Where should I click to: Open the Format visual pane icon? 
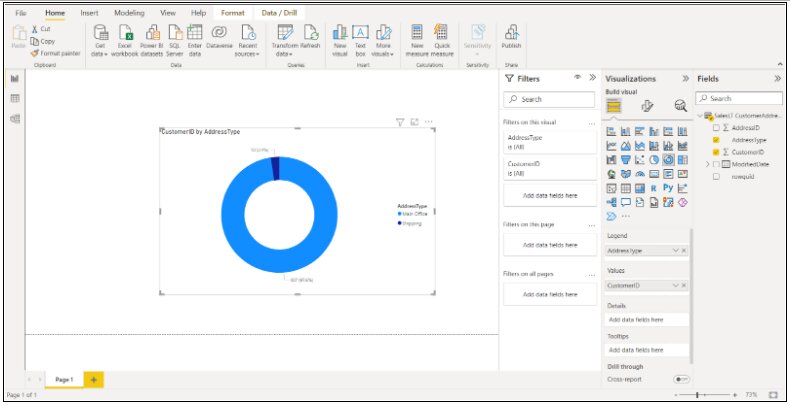pos(647,106)
